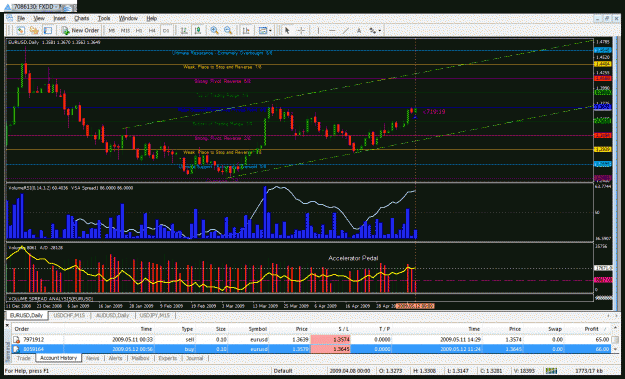Open the Help menu

point(151,18)
